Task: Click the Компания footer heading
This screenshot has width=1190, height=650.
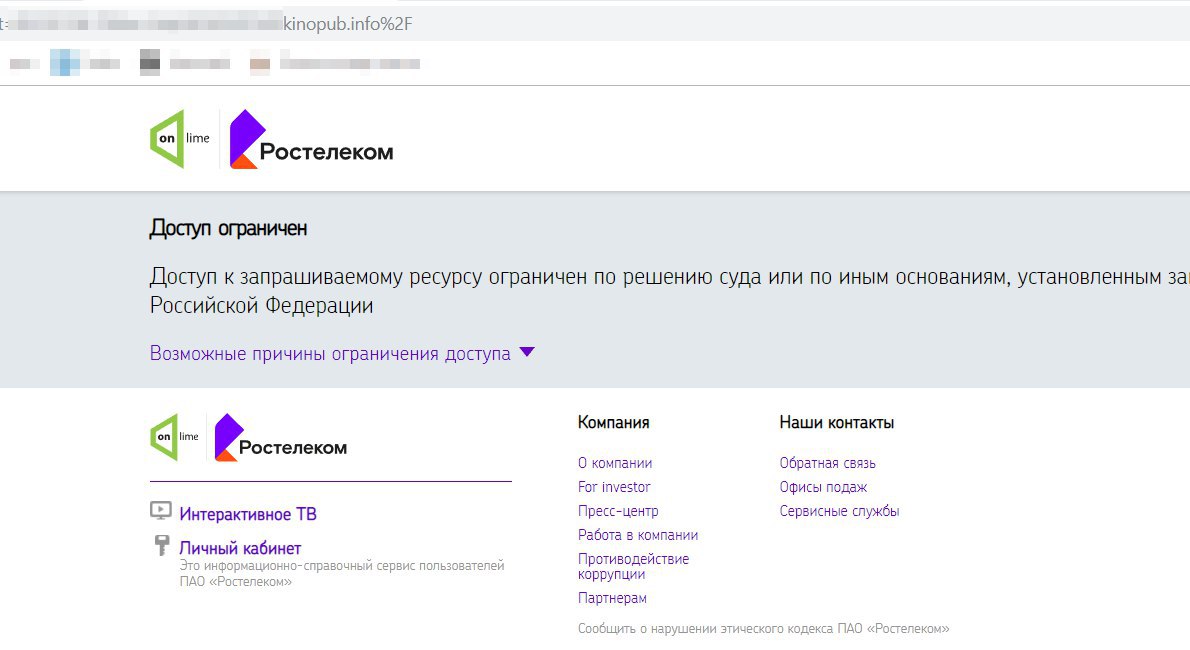Action: (613, 423)
